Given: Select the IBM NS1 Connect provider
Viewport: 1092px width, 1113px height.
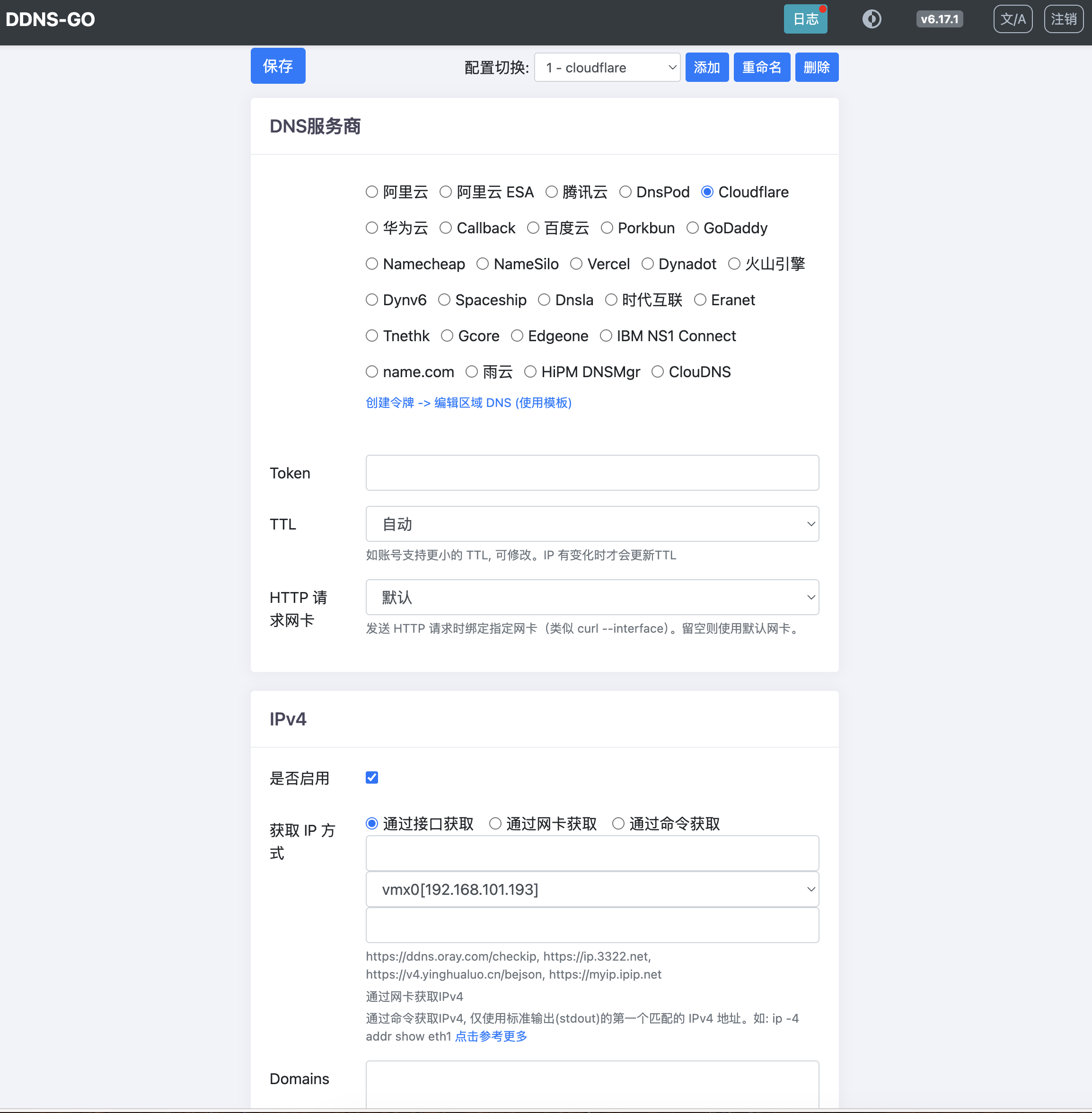Looking at the screenshot, I should coord(606,336).
